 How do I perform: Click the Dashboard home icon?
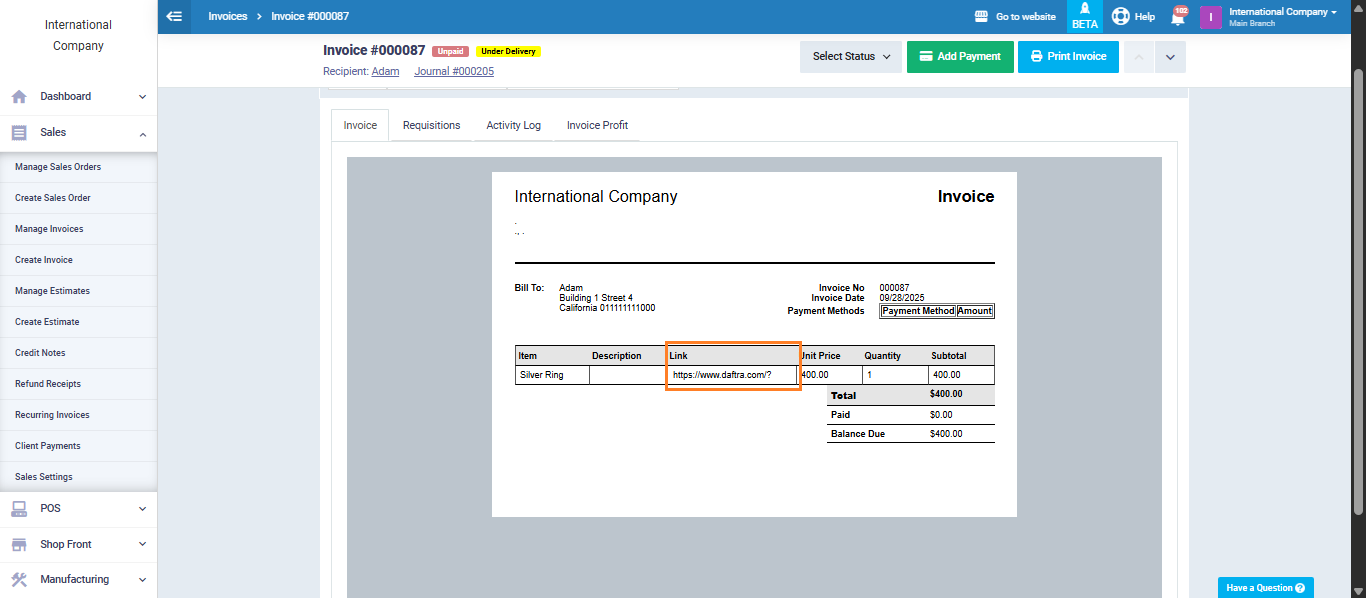[19, 97]
